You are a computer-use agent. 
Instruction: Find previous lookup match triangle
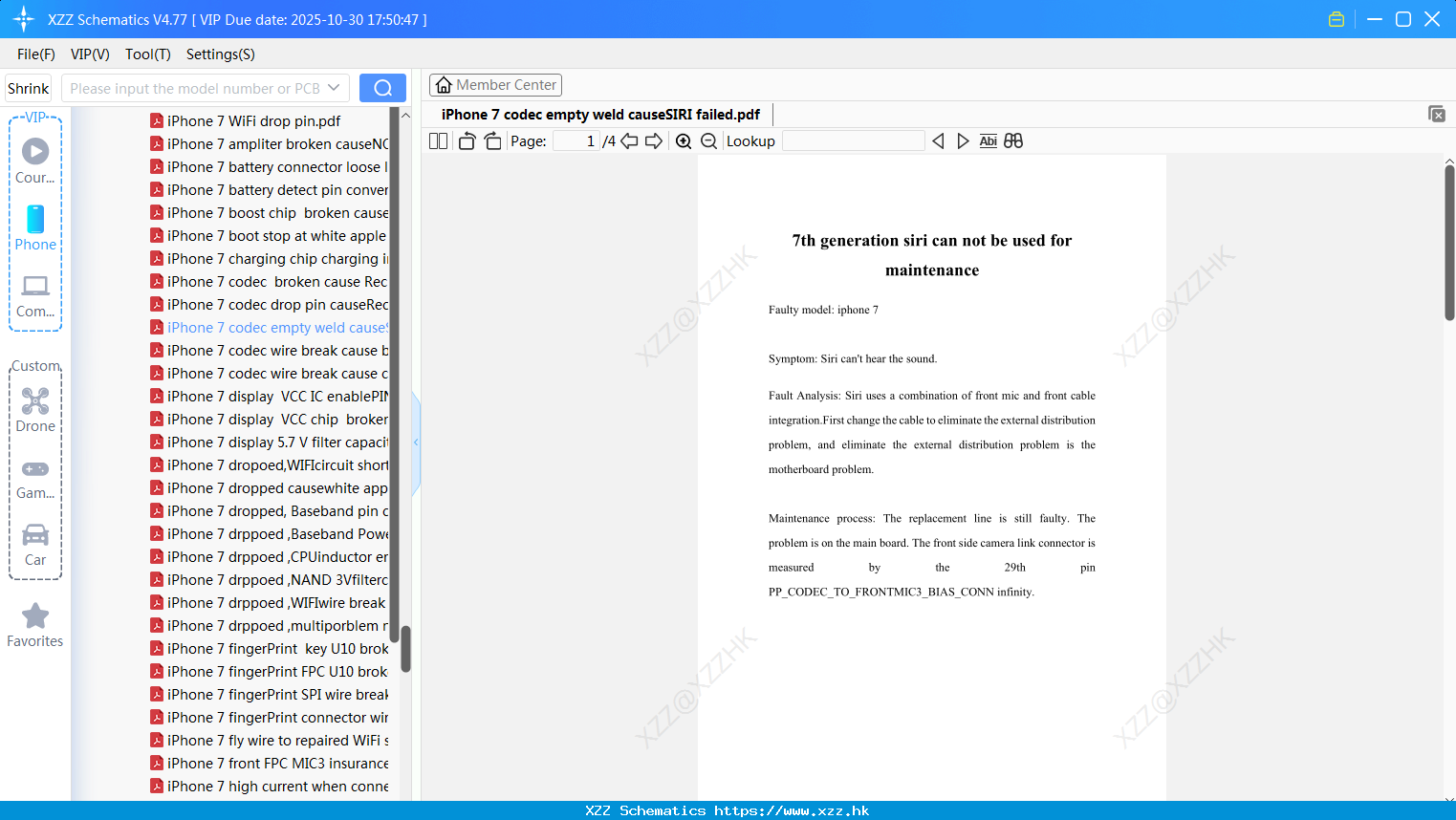[x=938, y=141]
